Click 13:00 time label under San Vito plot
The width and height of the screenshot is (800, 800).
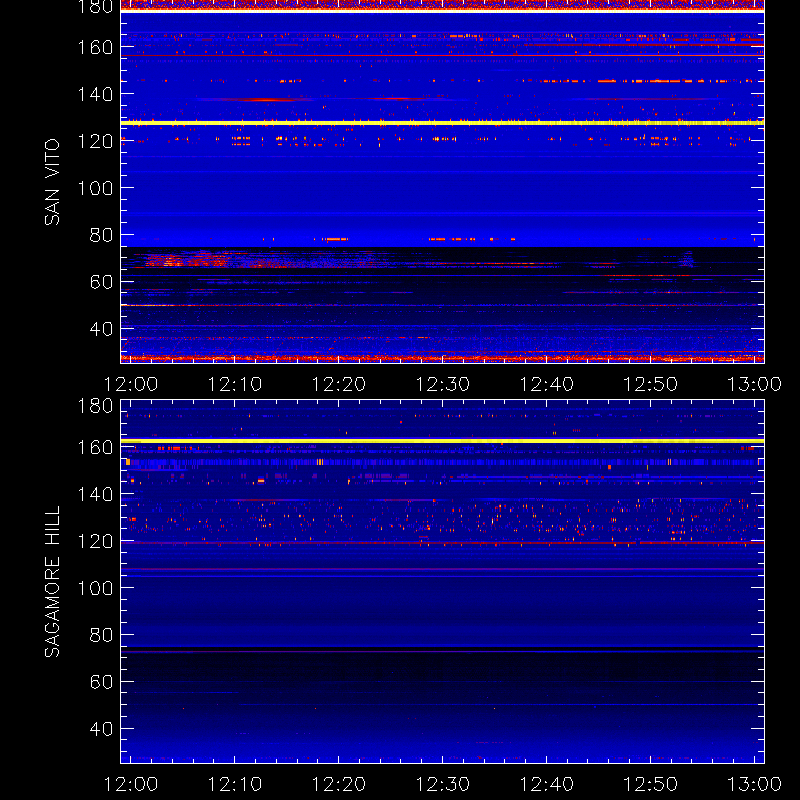(754, 384)
